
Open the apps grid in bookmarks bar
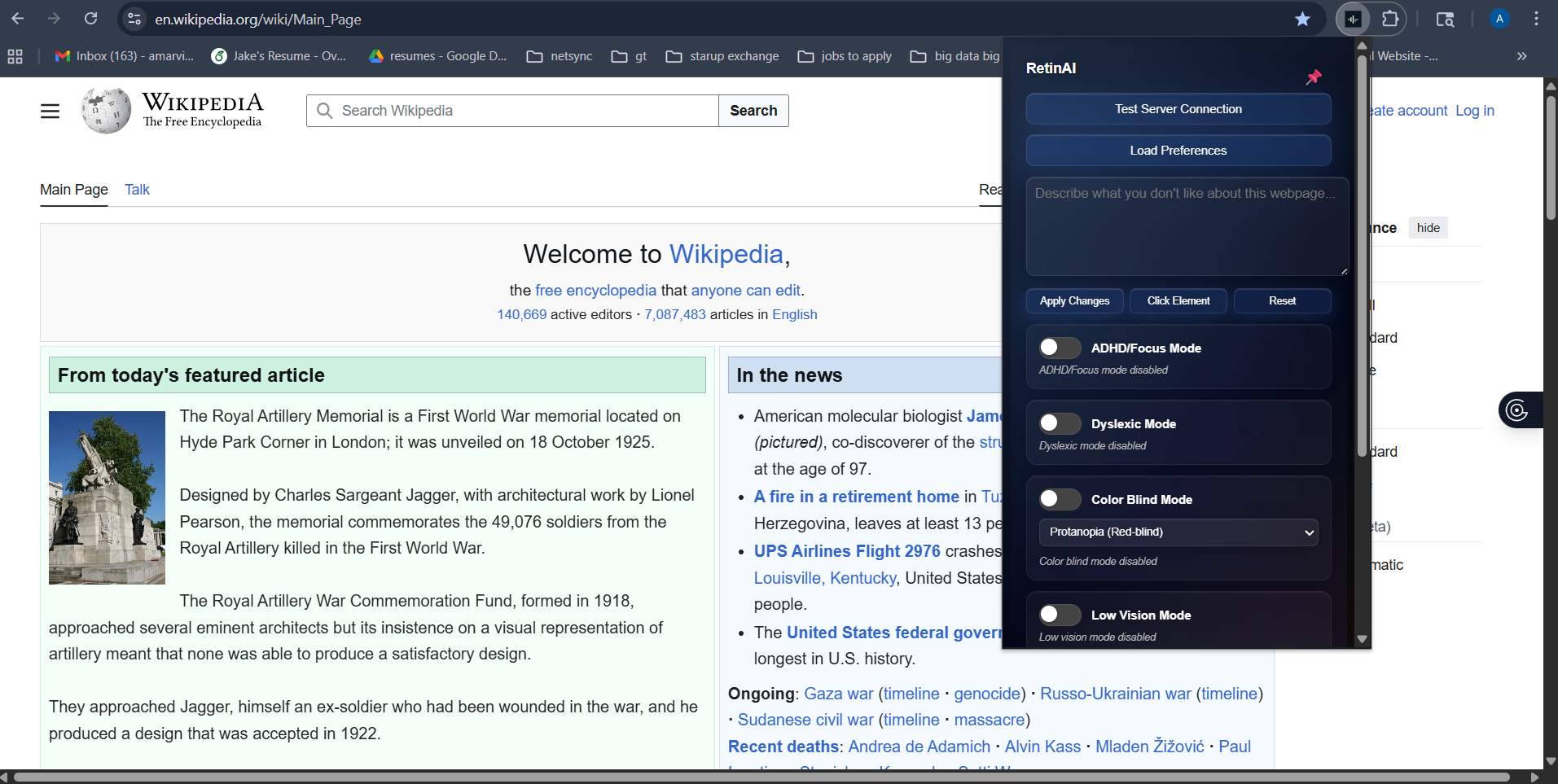[15, 56]
